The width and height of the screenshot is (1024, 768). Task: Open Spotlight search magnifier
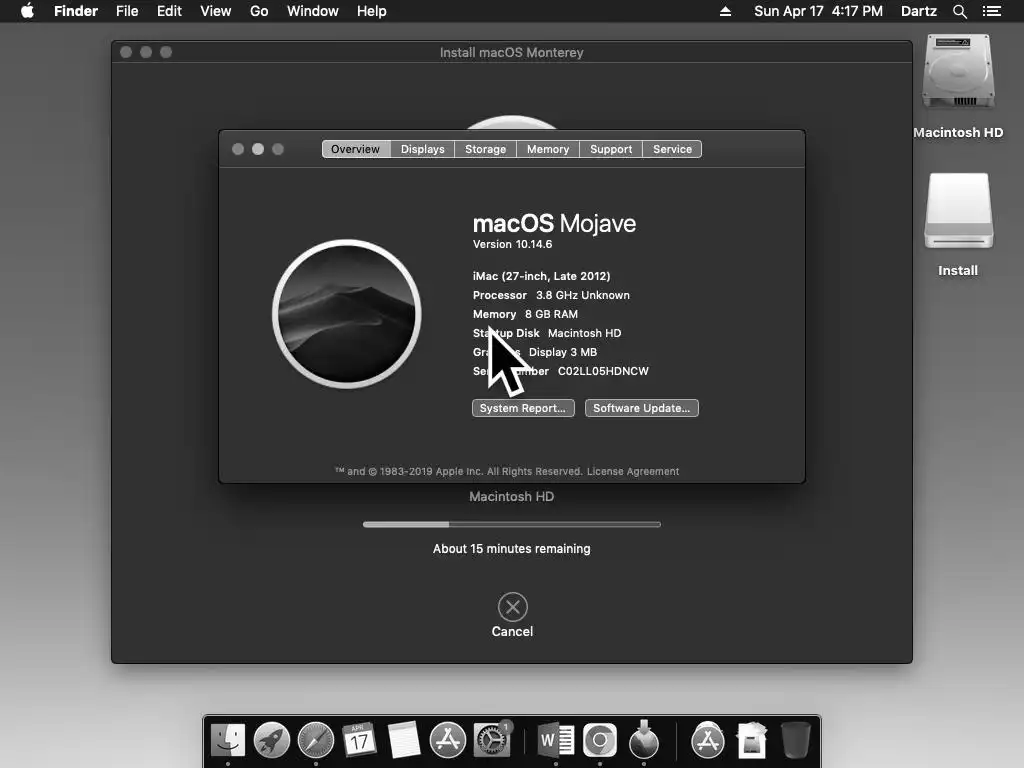point(959,11)
